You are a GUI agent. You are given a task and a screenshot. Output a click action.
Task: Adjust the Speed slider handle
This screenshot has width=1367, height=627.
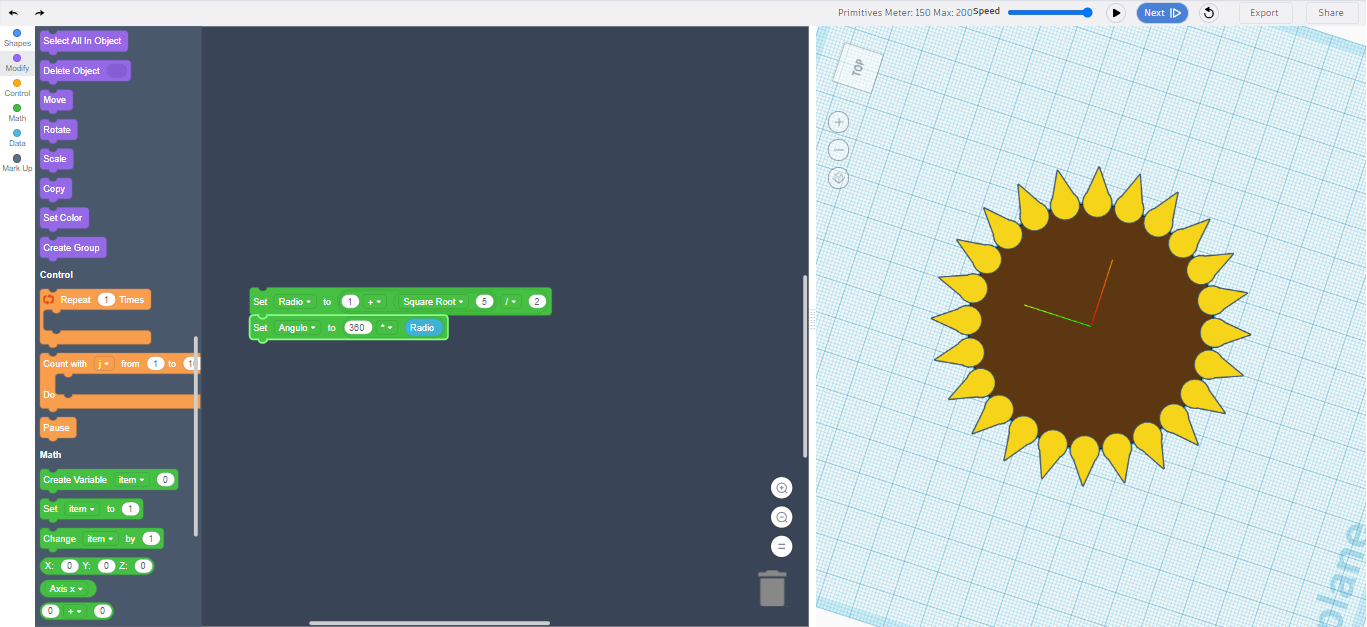[1087, 12]
